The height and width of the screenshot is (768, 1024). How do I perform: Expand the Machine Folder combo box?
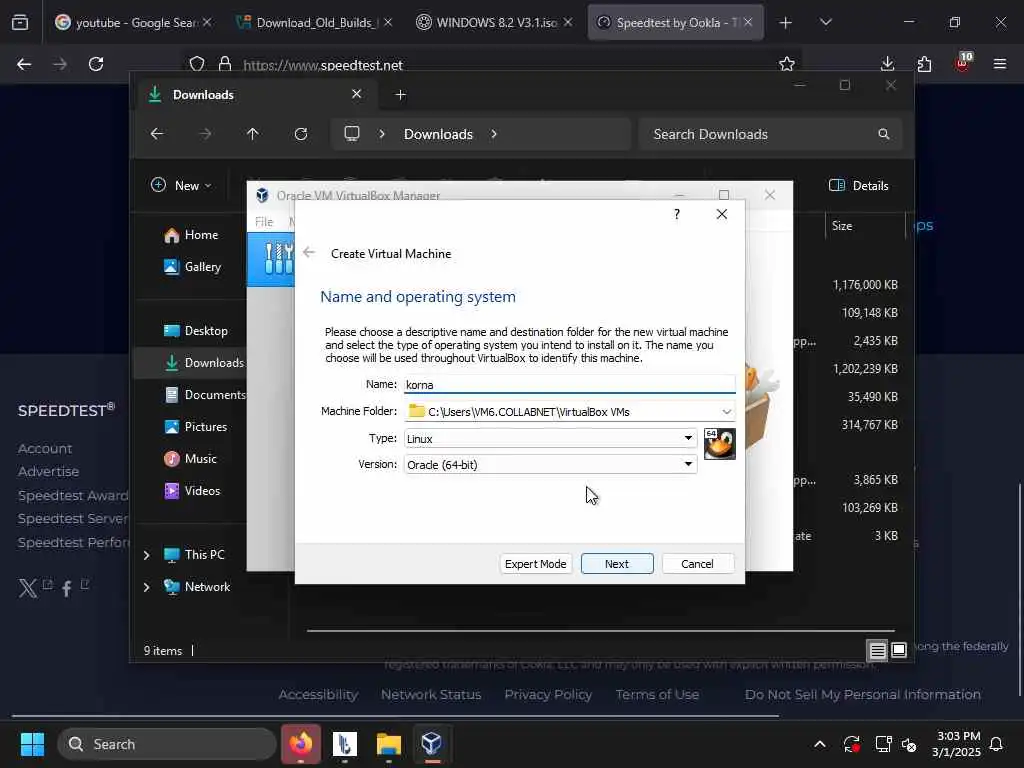(726, 411)
